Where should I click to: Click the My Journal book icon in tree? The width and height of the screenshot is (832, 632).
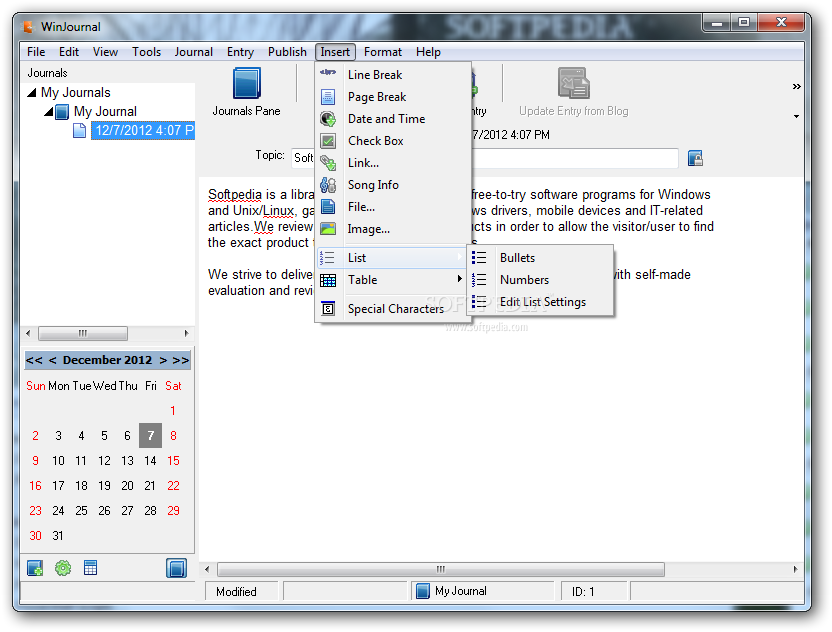pos(62,112)
